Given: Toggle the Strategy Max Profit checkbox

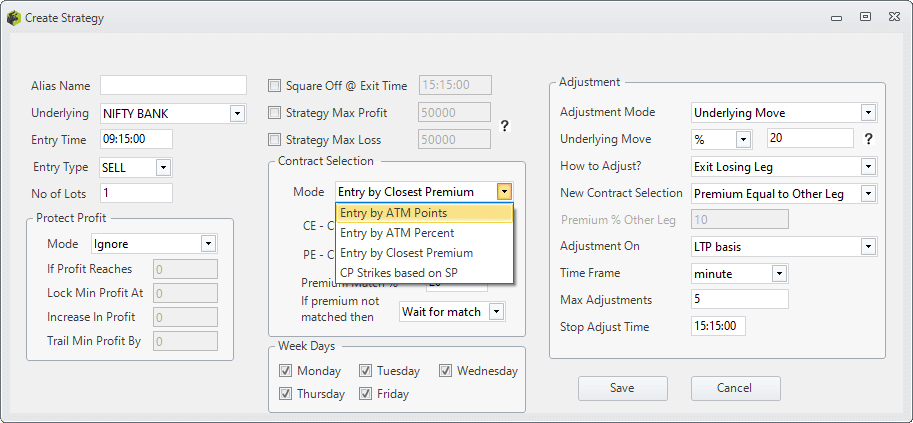Looking at the screenshot, I should (x=274, y=112).
